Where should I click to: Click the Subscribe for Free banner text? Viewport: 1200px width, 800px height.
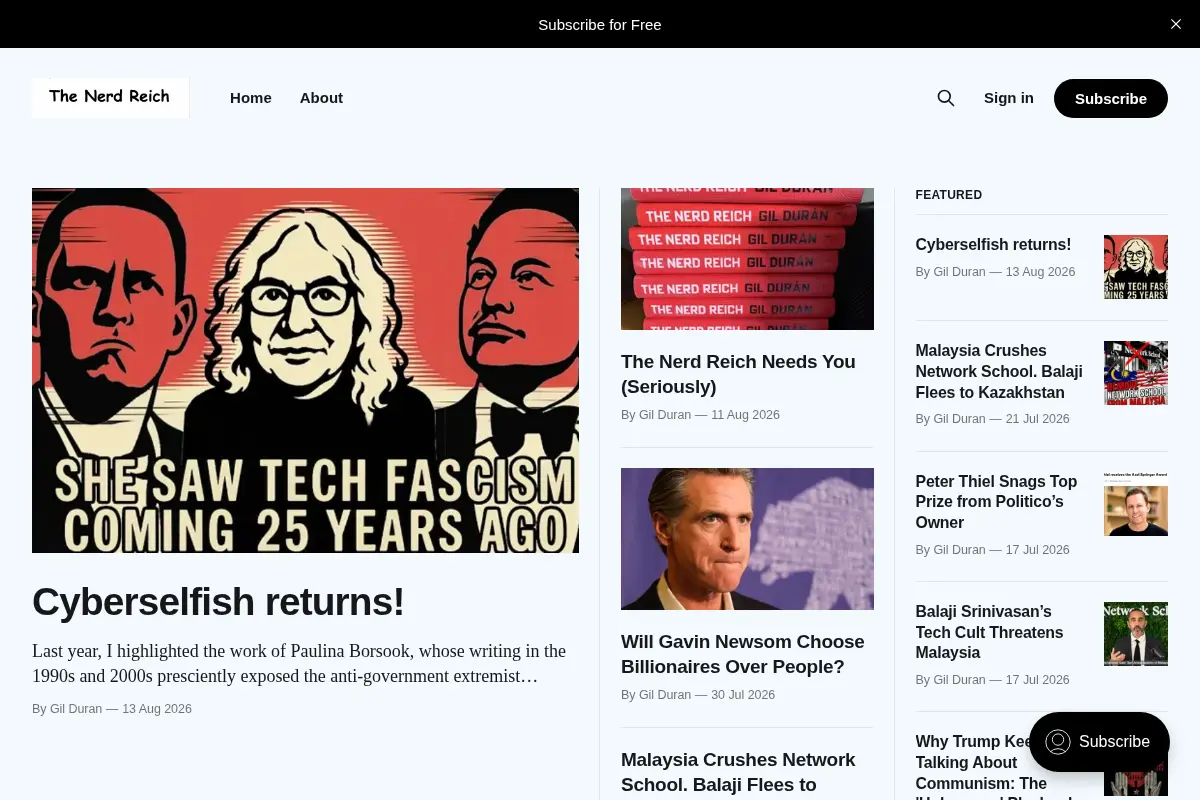tap(600, 24)
